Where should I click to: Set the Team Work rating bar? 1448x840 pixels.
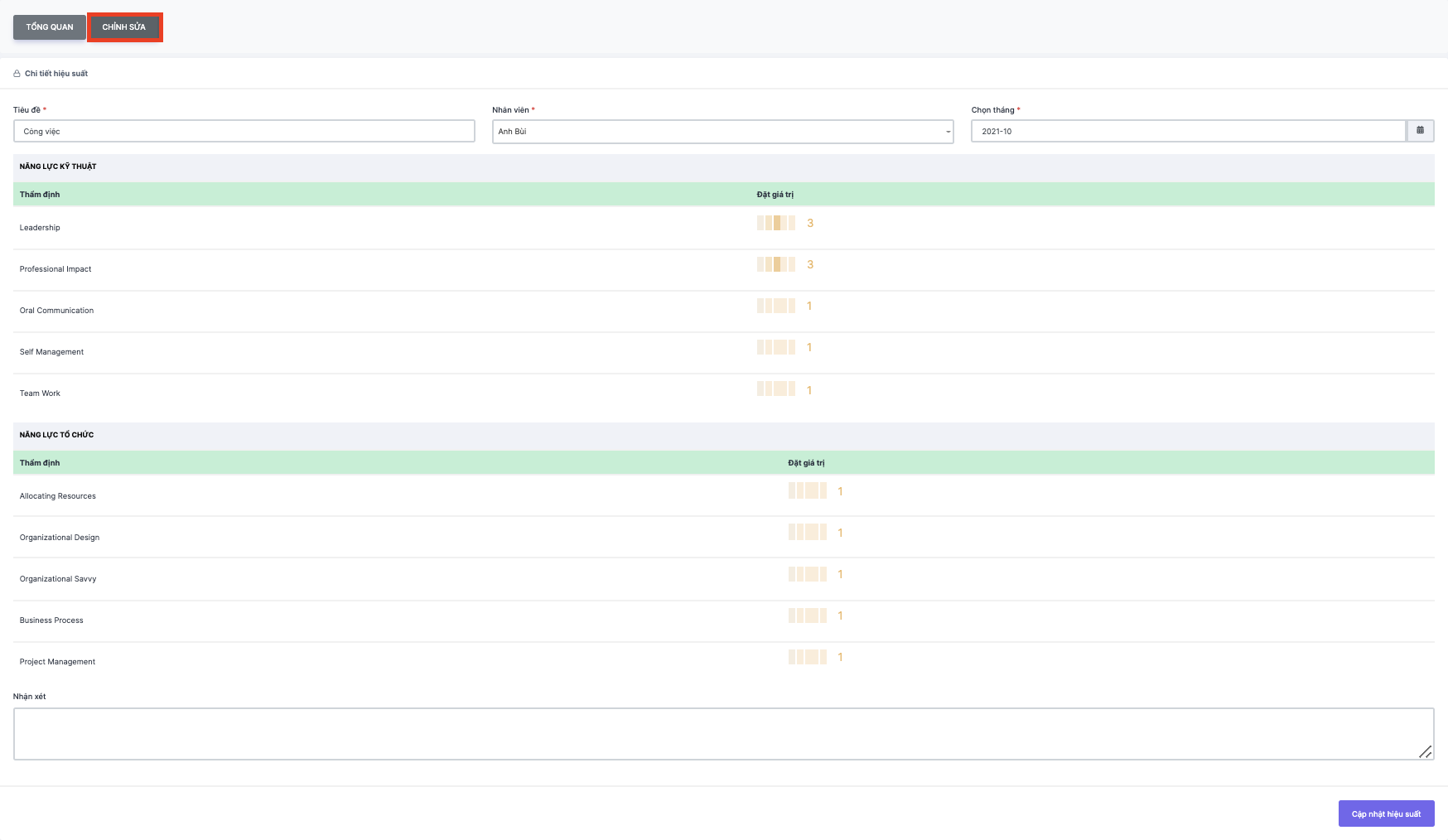[x=776, y=389]
